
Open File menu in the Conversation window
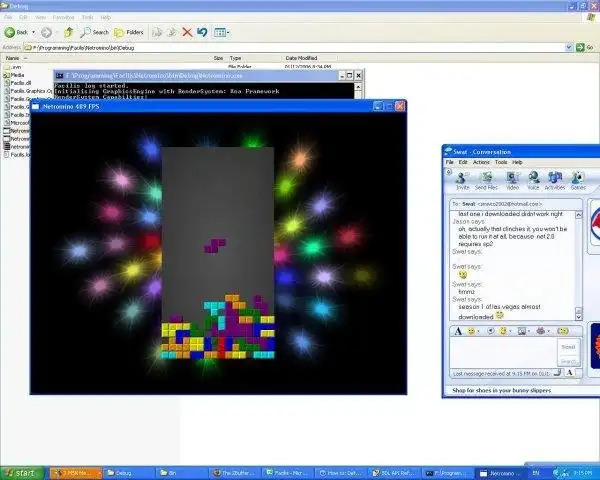[450, 162]
